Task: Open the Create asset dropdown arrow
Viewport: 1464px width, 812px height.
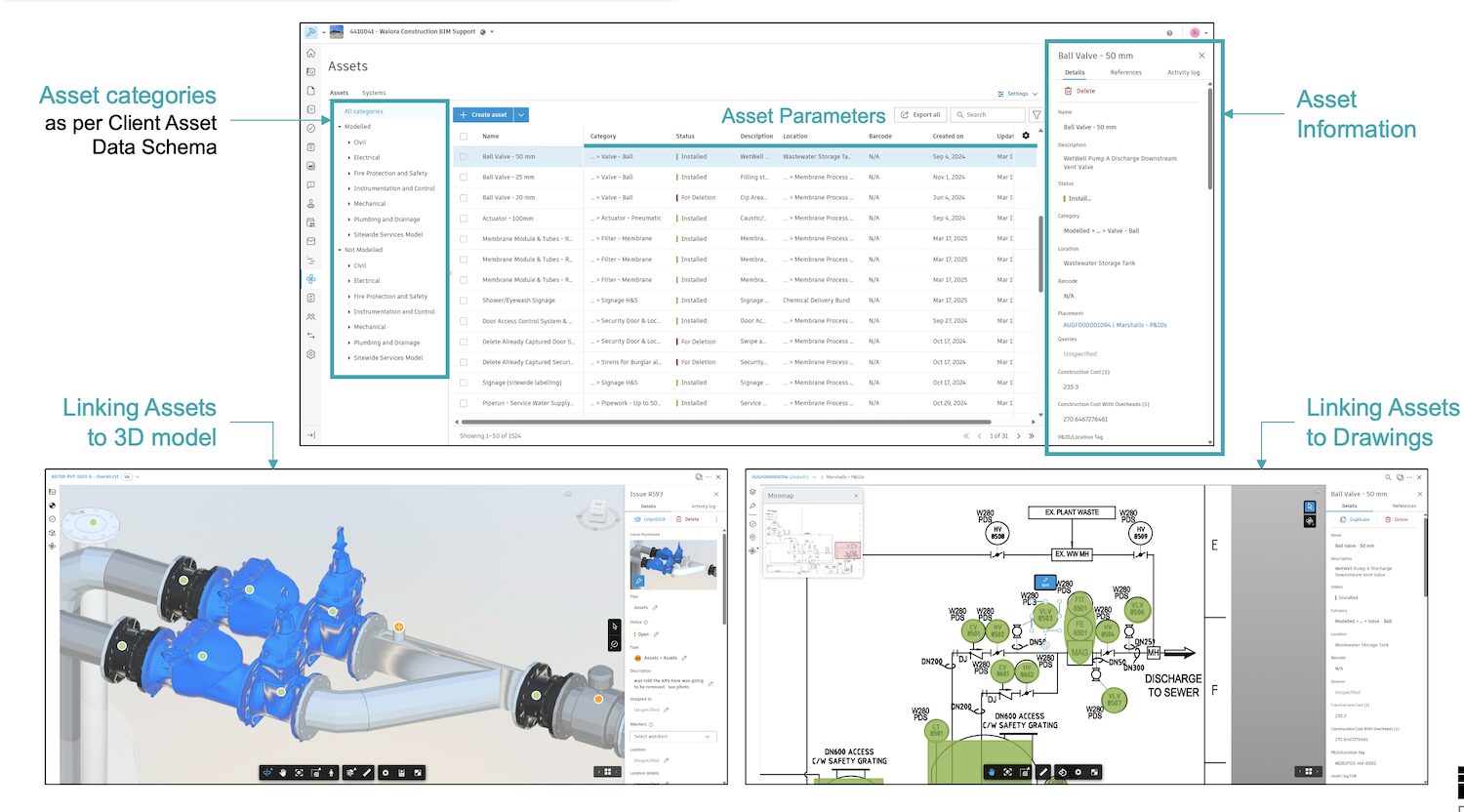Action: point(521,115)
